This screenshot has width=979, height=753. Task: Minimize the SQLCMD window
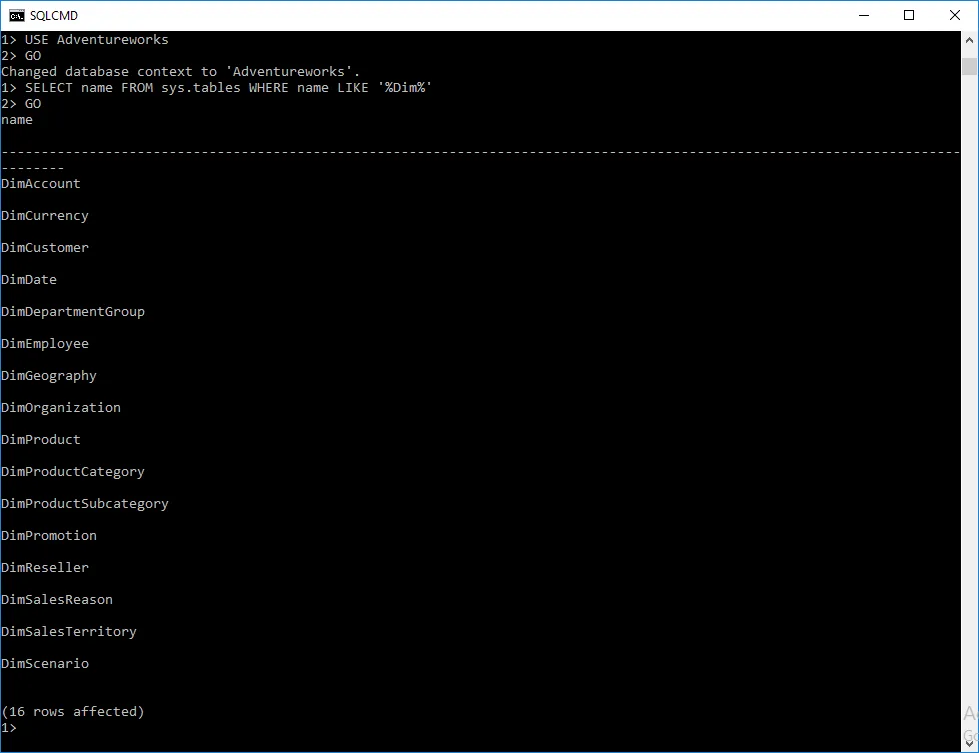click(863, 15)
